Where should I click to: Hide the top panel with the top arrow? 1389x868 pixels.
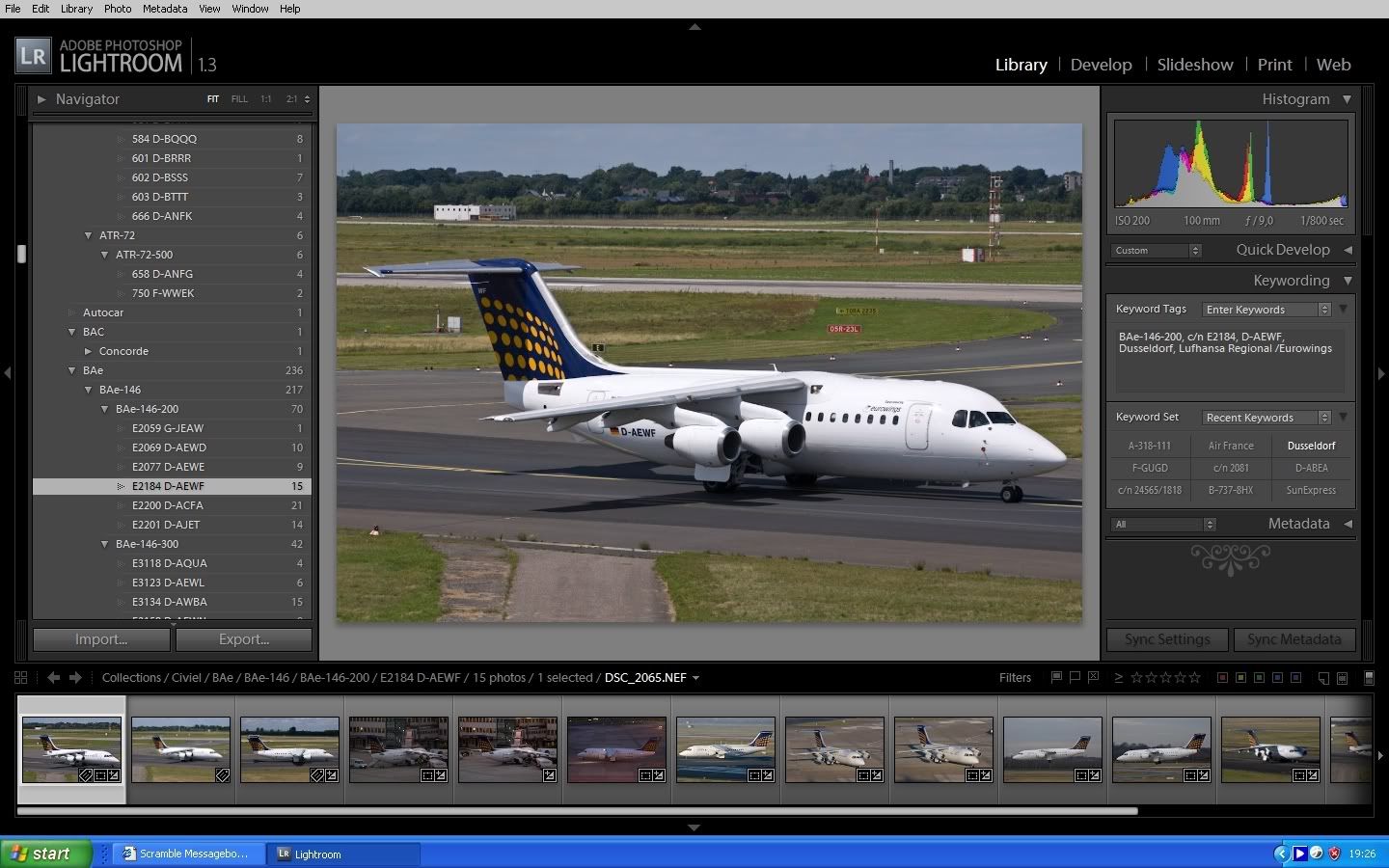click(694, 27)
